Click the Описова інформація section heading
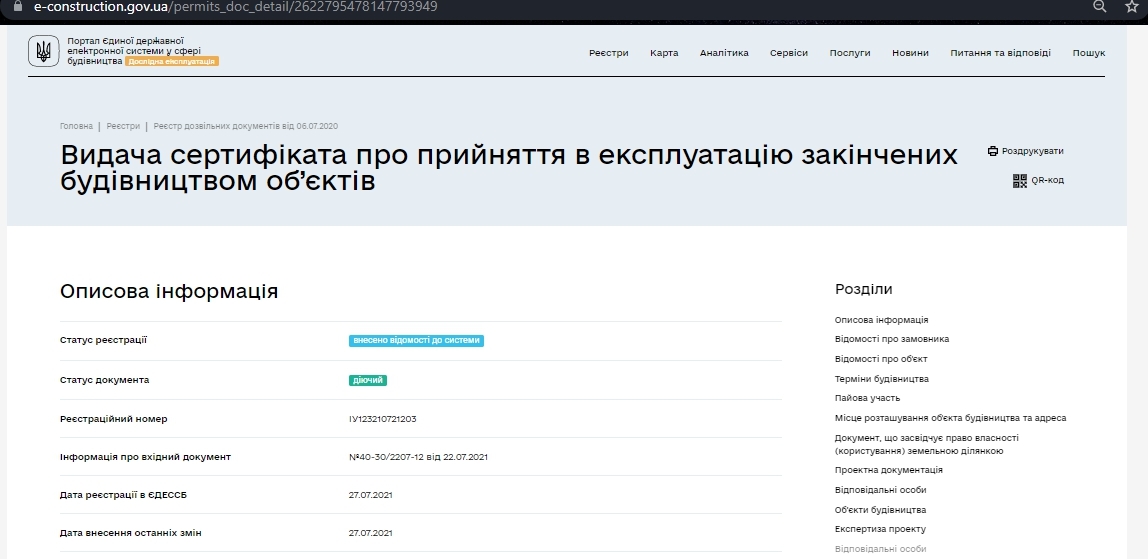This screenshot has width=1148, height=559. click(169, 291)
